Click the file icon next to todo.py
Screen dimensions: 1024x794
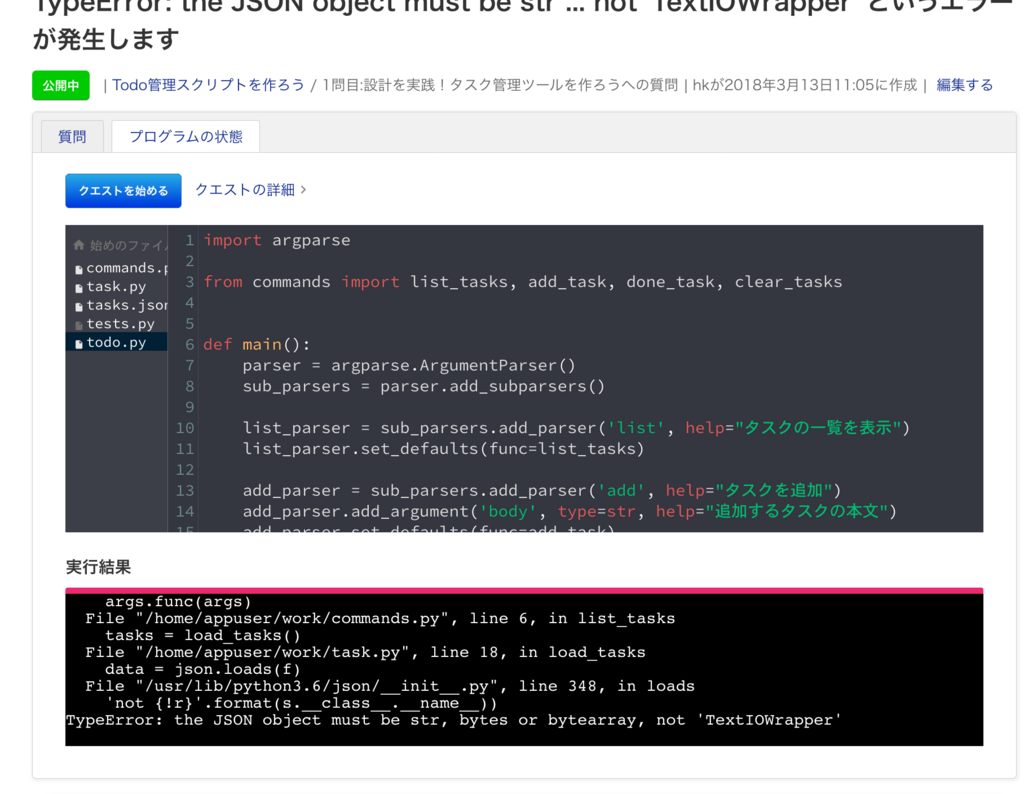[79, 344]
